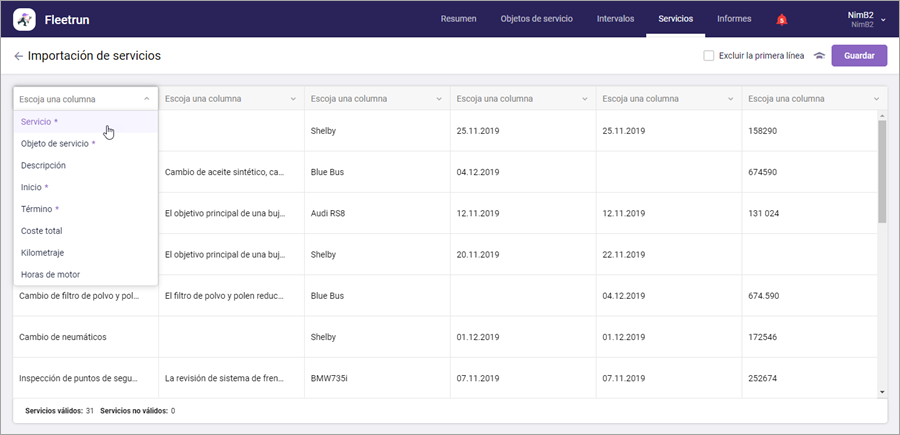Go back using the left arrow
Screen dimensions: 900x435
click(18, 56)
